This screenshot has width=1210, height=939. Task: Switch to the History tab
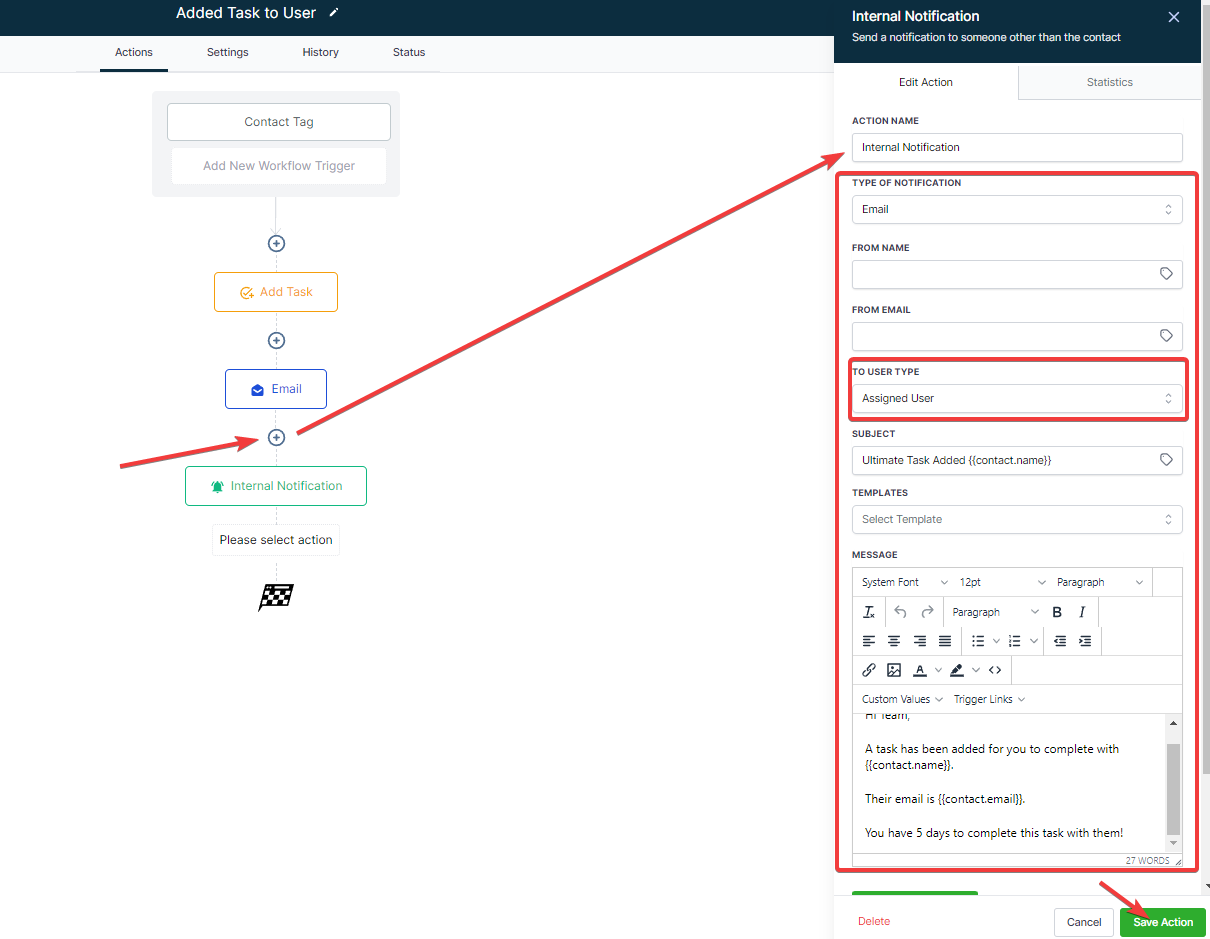pyautogui.click(x=321, y=52)
